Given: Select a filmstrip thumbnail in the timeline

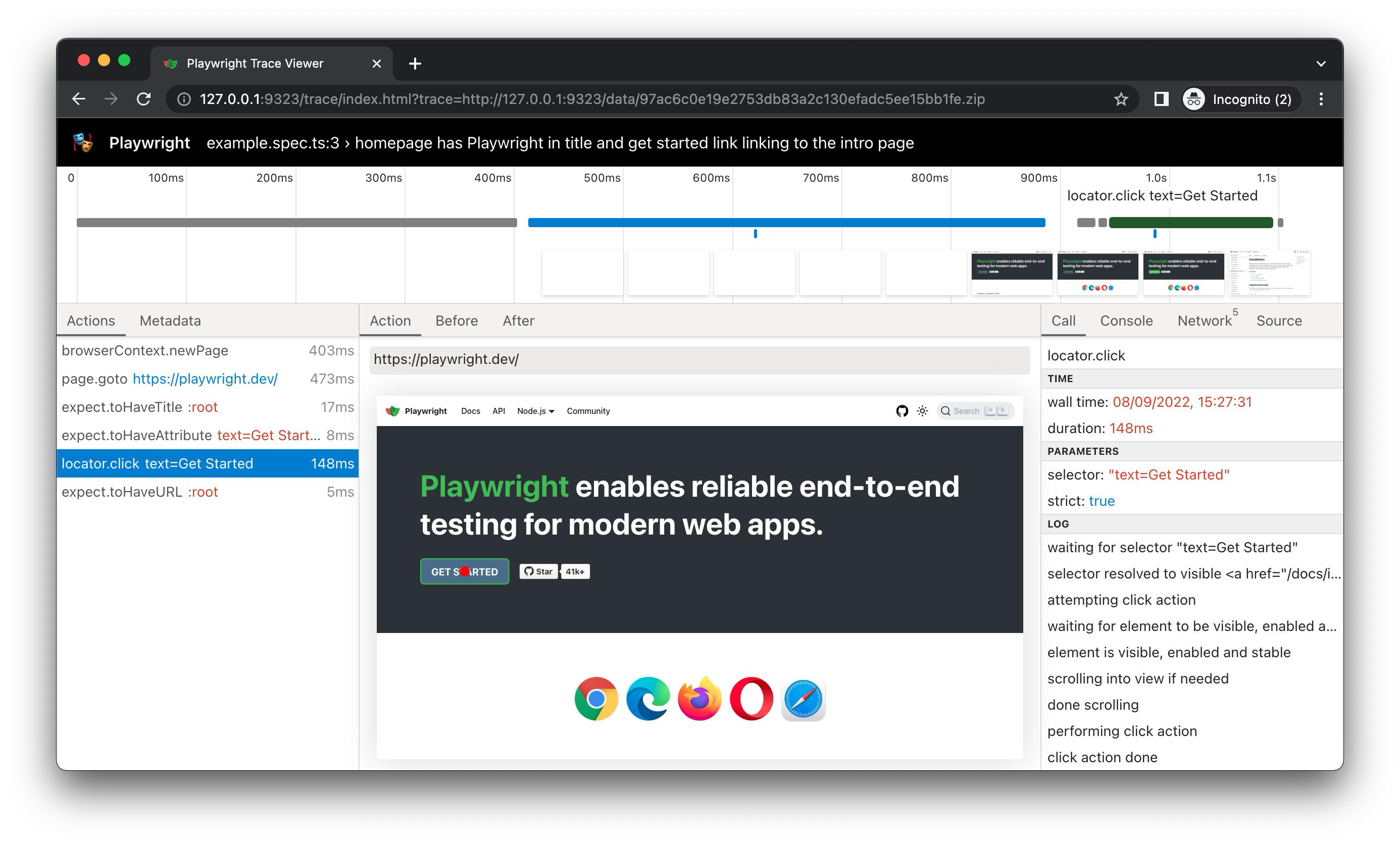Looking at the screenshot, I should [x=1012, y=273].
